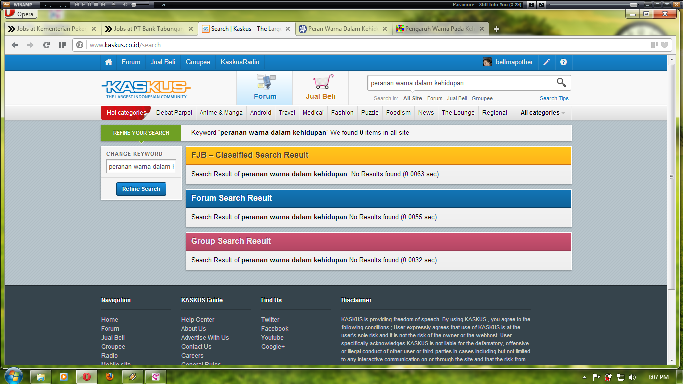Click the Hot categories red tab
The height and width of the screenshot is (384, 683).
pyautogui.click(x=126, y=113)
